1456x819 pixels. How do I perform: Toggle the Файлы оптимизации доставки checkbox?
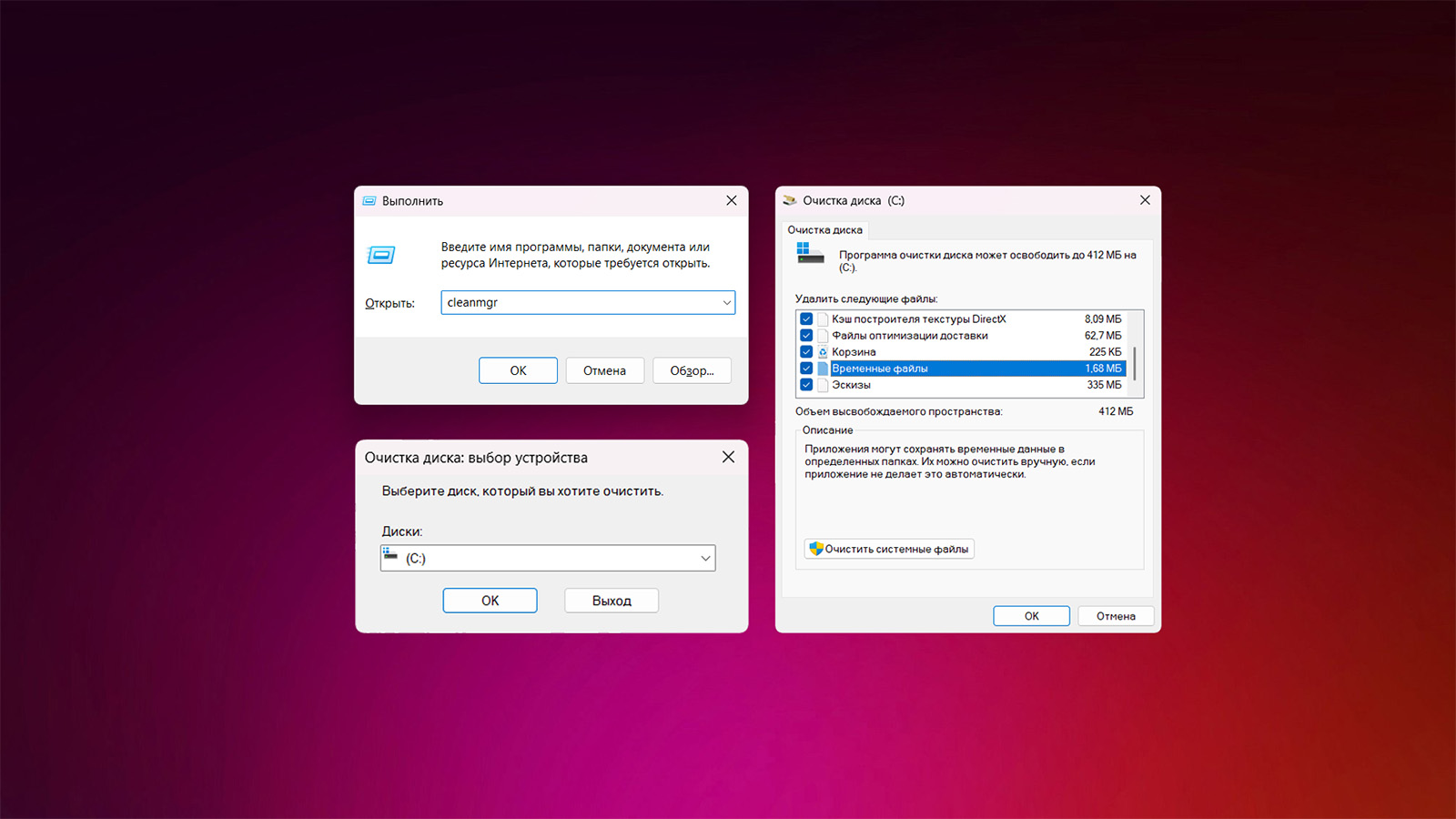coord(806,336)
